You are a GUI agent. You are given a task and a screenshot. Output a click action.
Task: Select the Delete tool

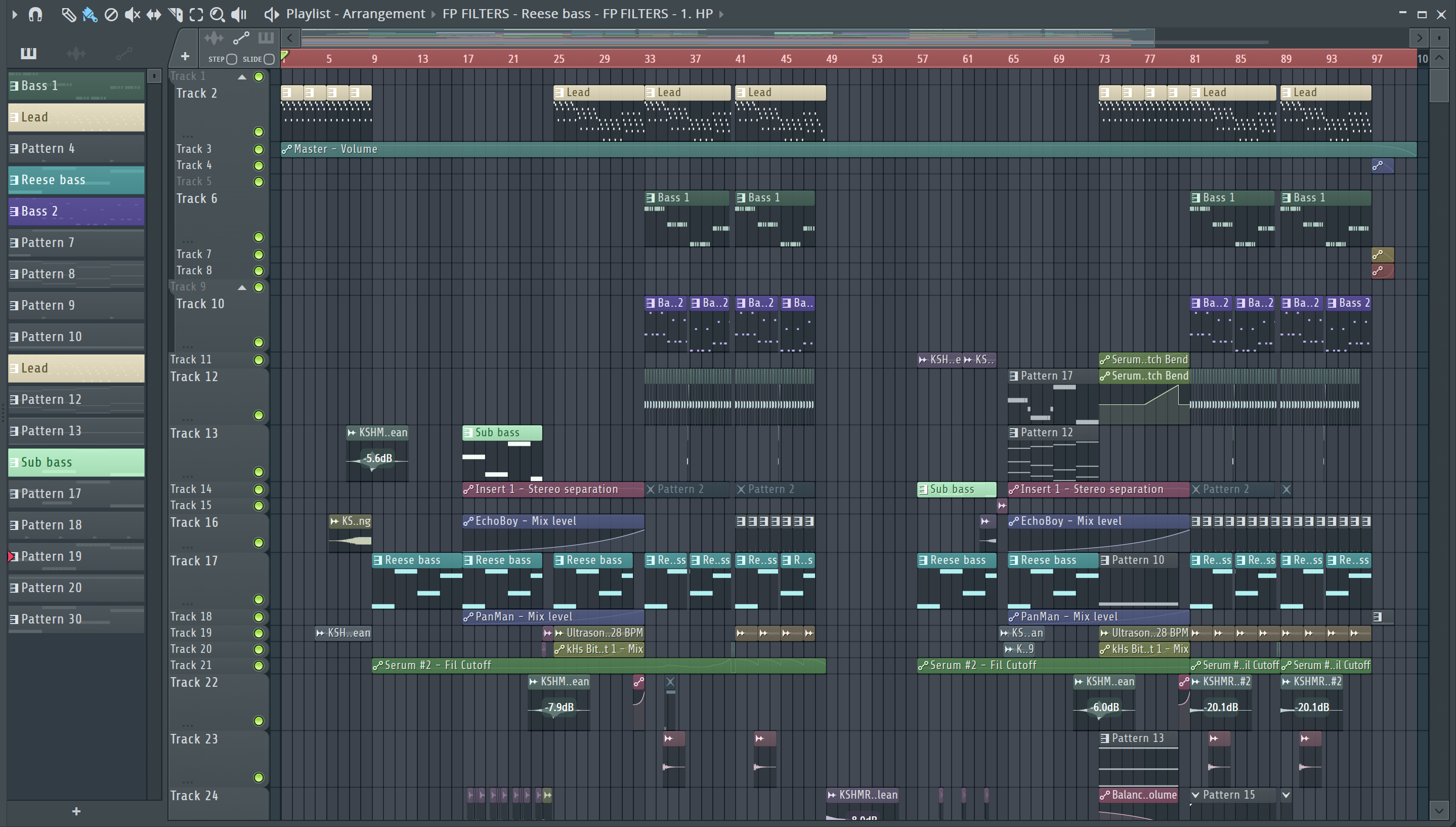[111, 14]
